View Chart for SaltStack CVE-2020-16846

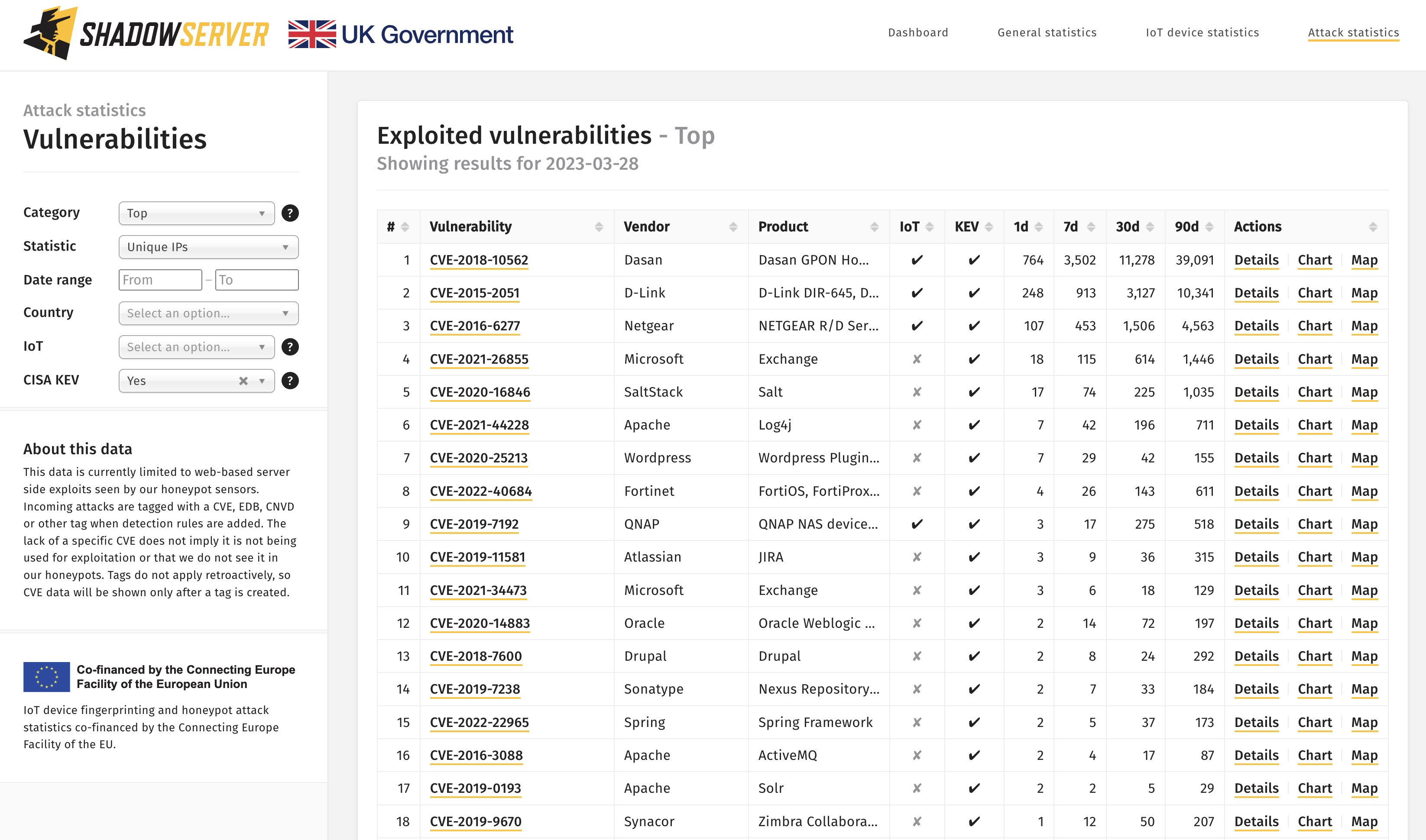[1315, 392]
